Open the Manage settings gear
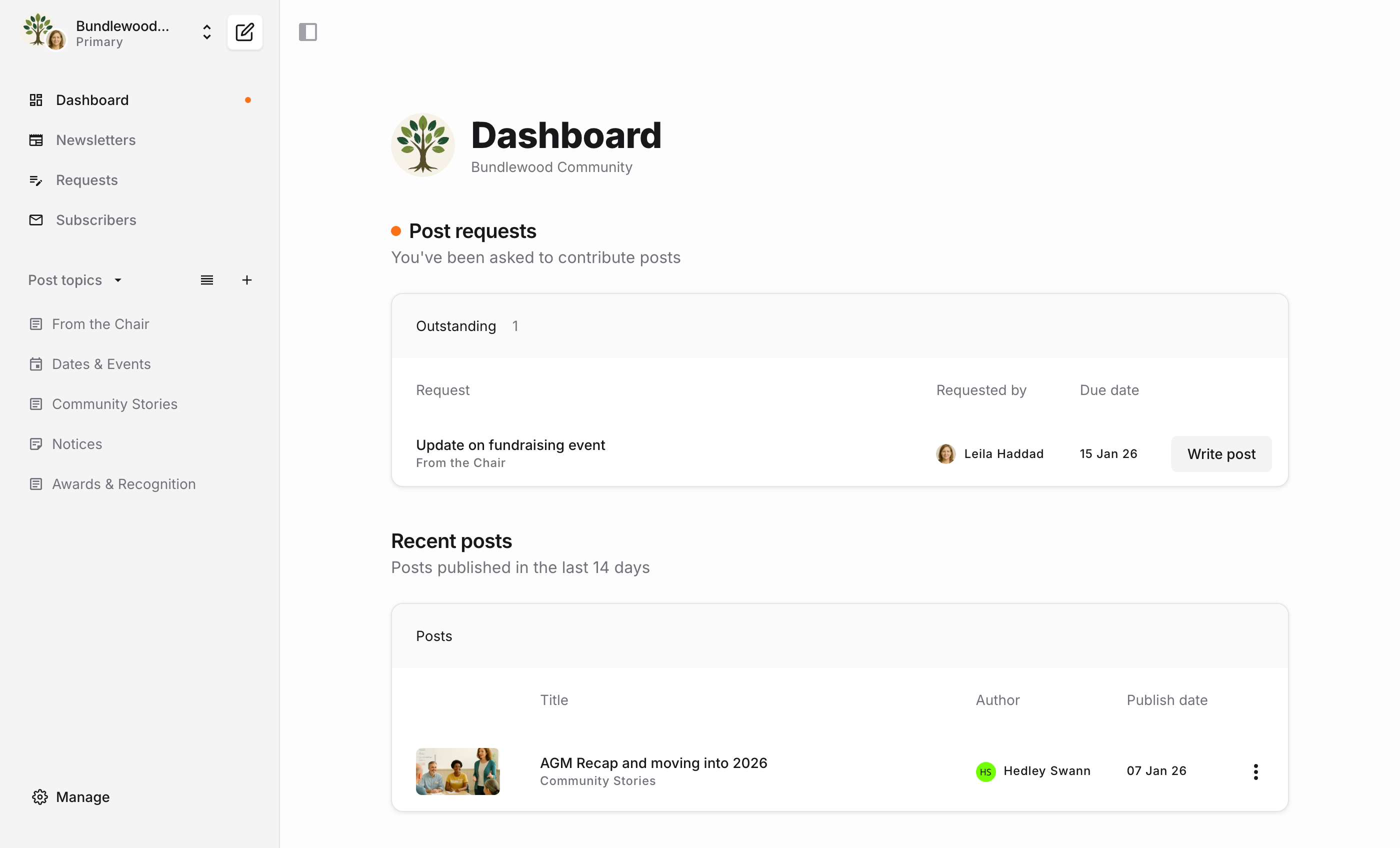This screenshot has height=848, width=1400. [40, 797]
